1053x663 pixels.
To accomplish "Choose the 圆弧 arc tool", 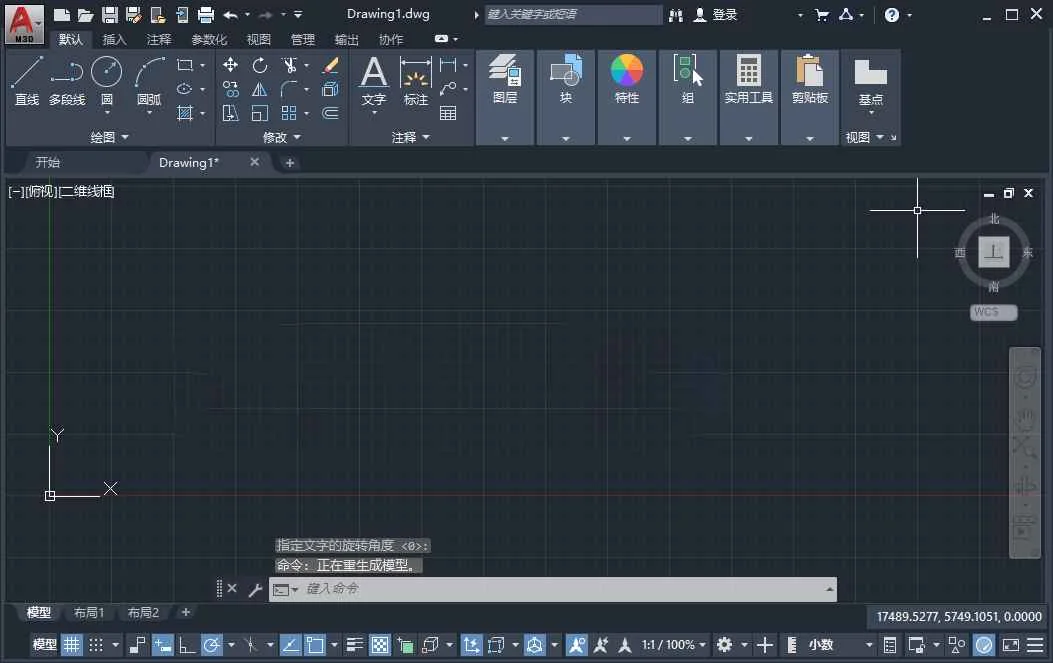I will [149, 81].
